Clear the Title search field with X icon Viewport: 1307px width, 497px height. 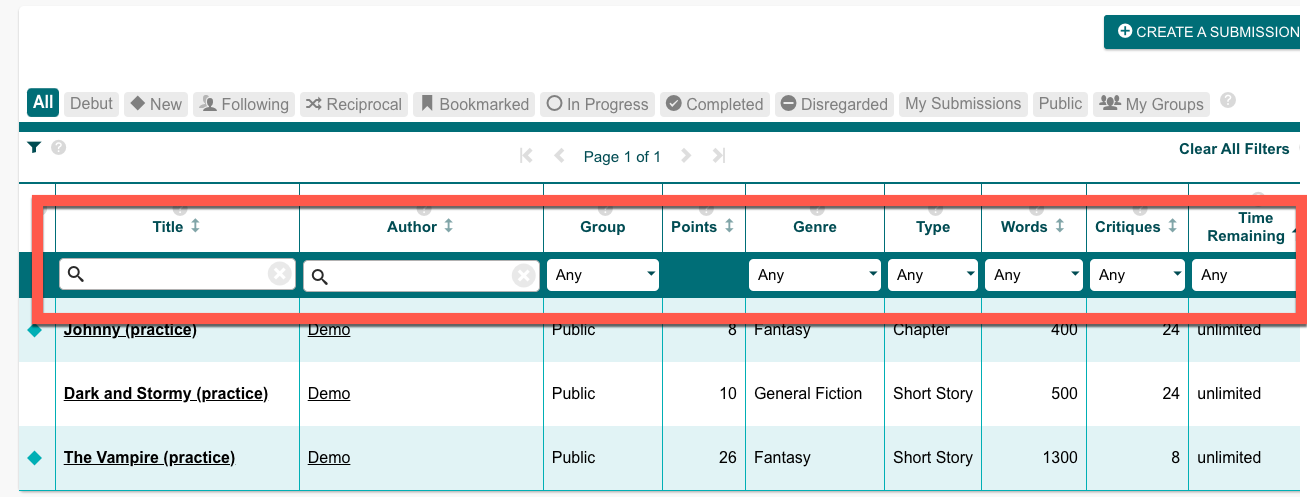click(280, 274)
